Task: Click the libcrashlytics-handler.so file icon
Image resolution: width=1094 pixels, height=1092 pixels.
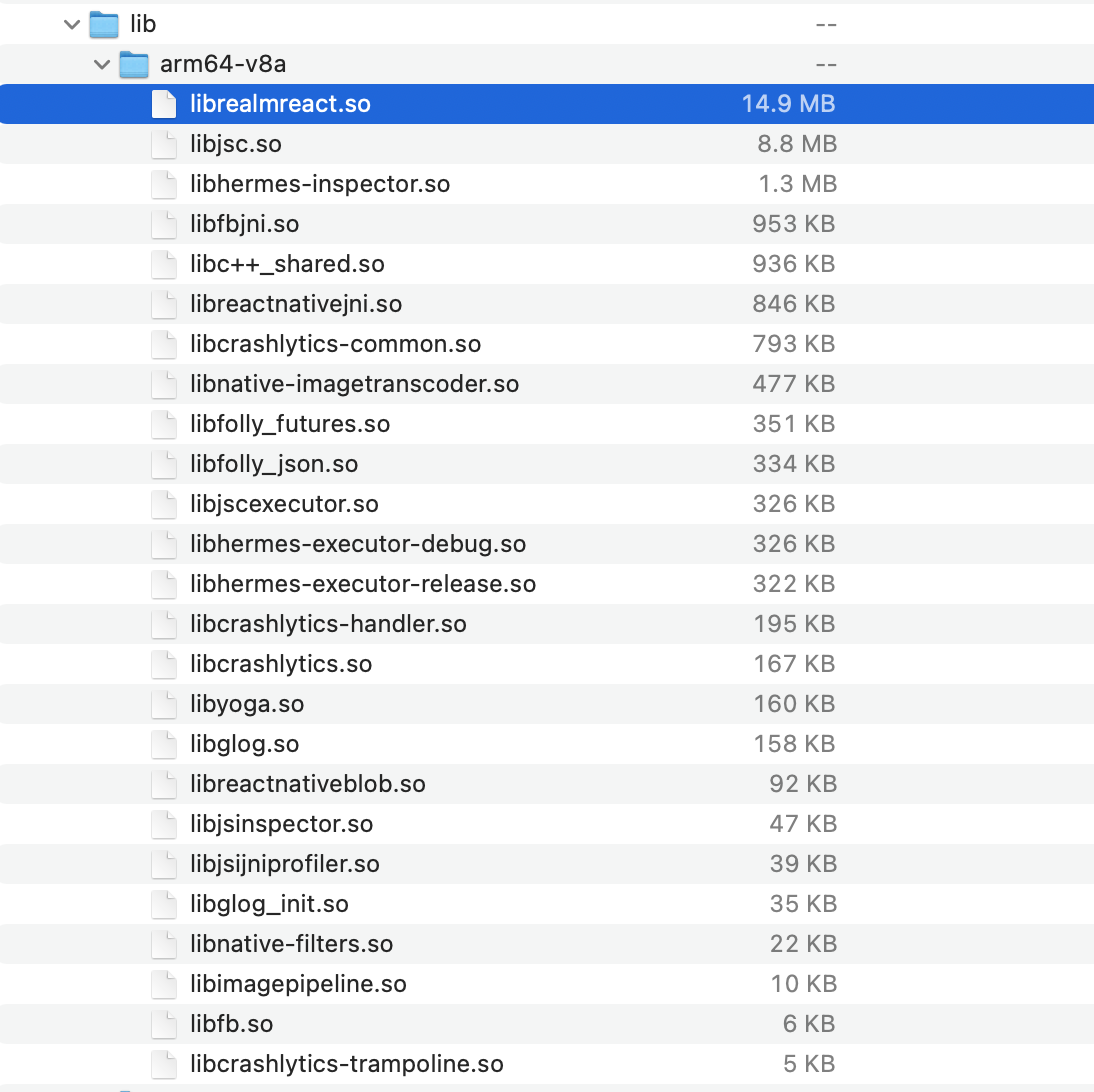Action: 164,624
